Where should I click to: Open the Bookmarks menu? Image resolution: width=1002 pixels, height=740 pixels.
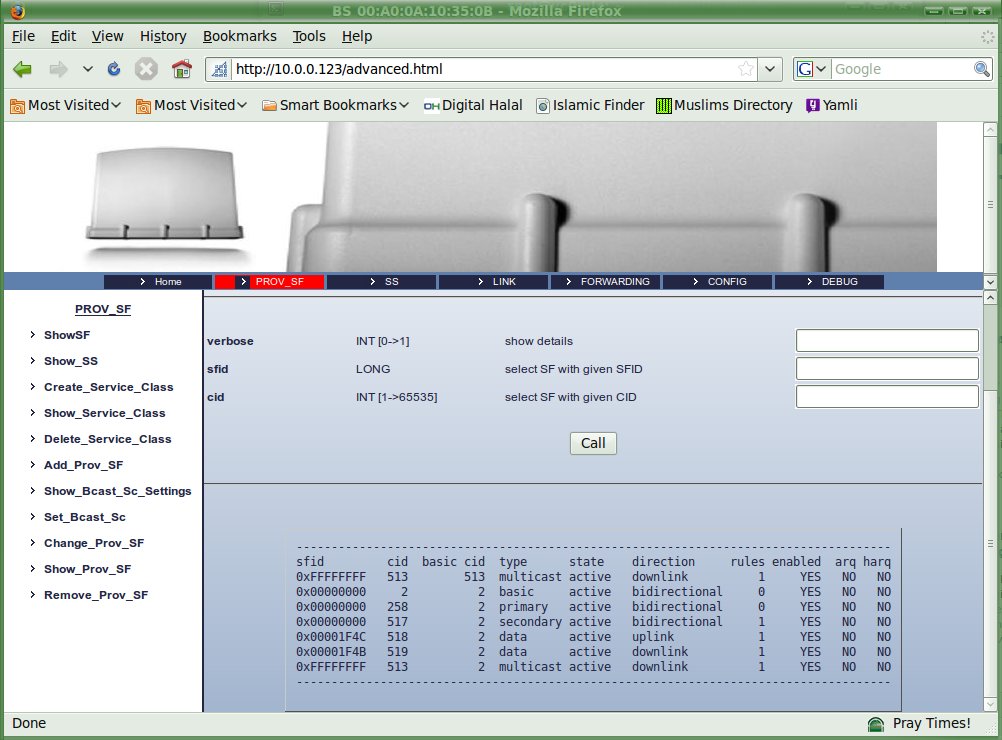pos(239,36)
